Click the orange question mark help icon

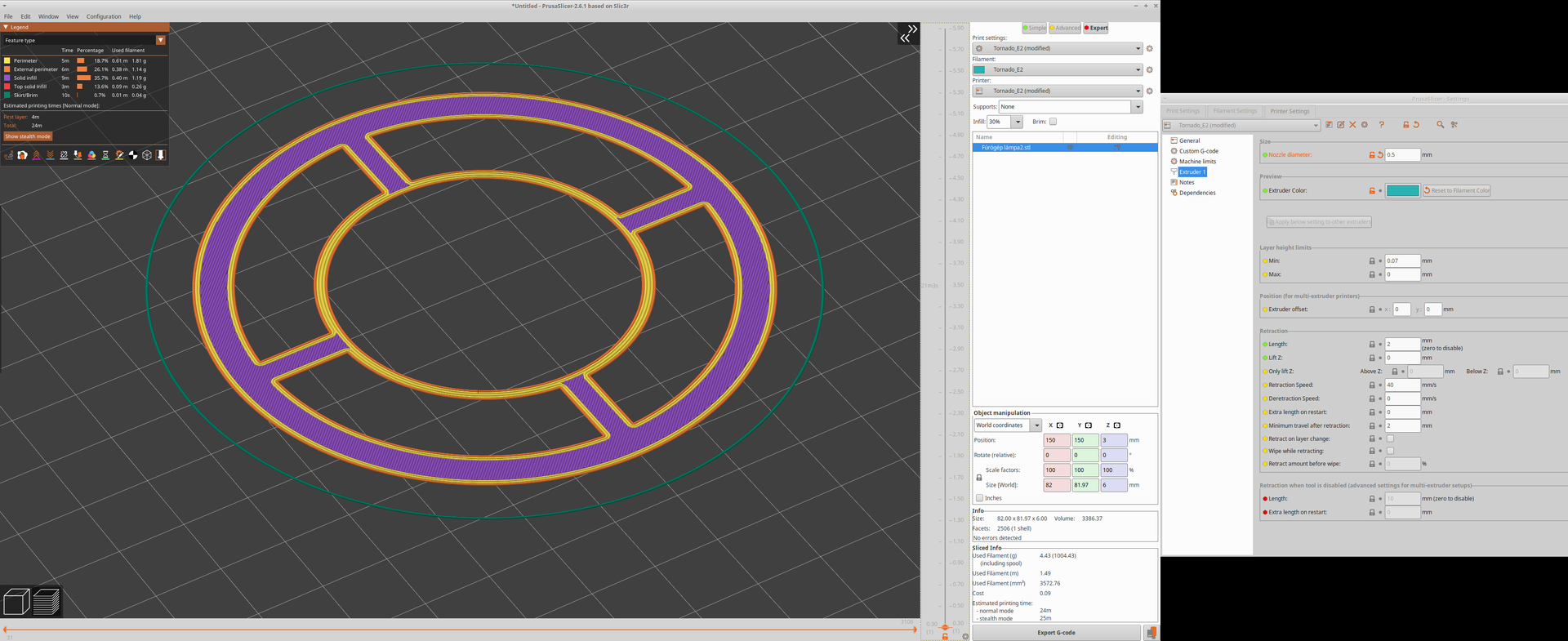click(1381, 125)
